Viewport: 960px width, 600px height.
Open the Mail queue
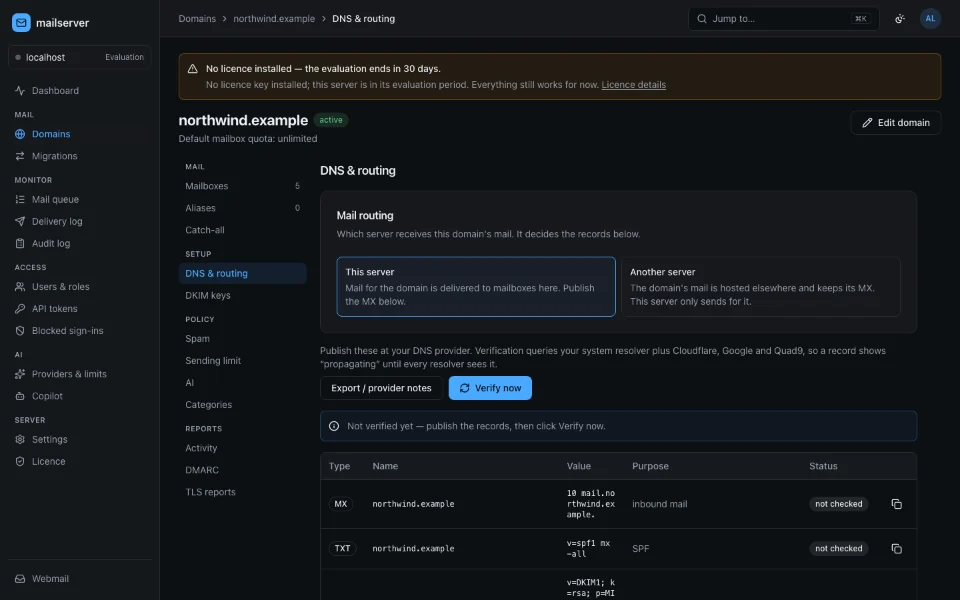point(80,200)
